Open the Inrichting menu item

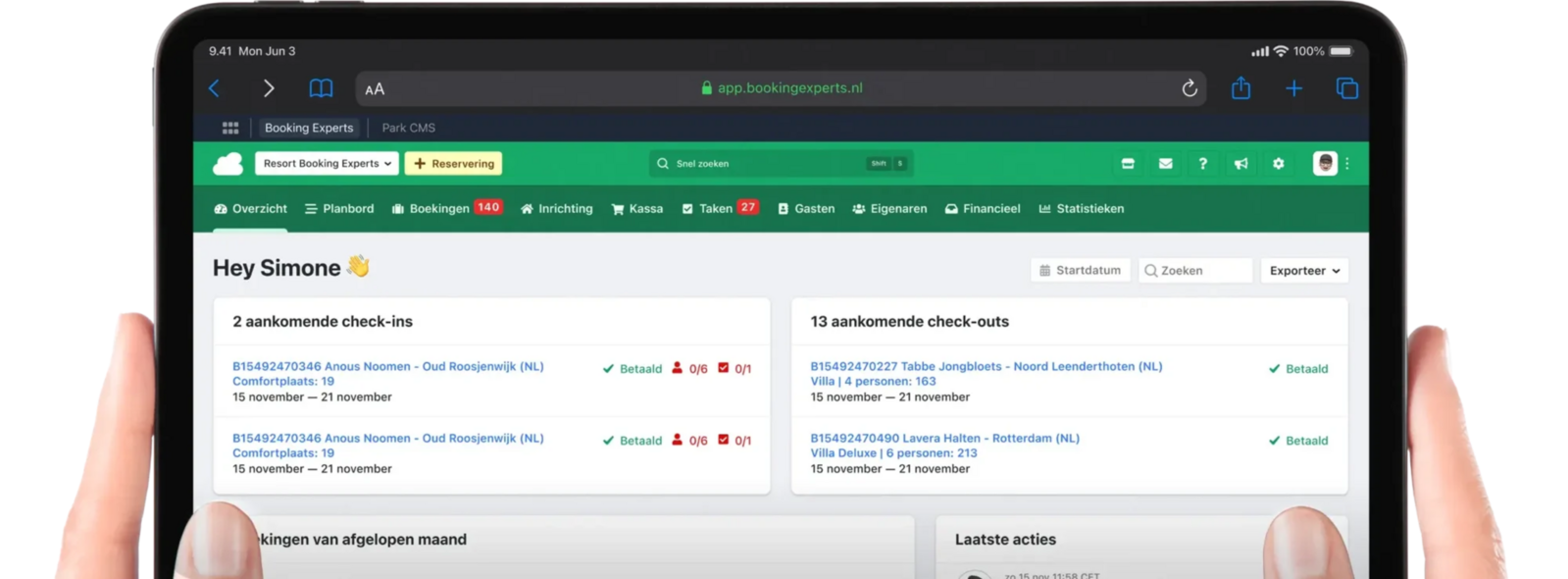(x=556, y=209)
